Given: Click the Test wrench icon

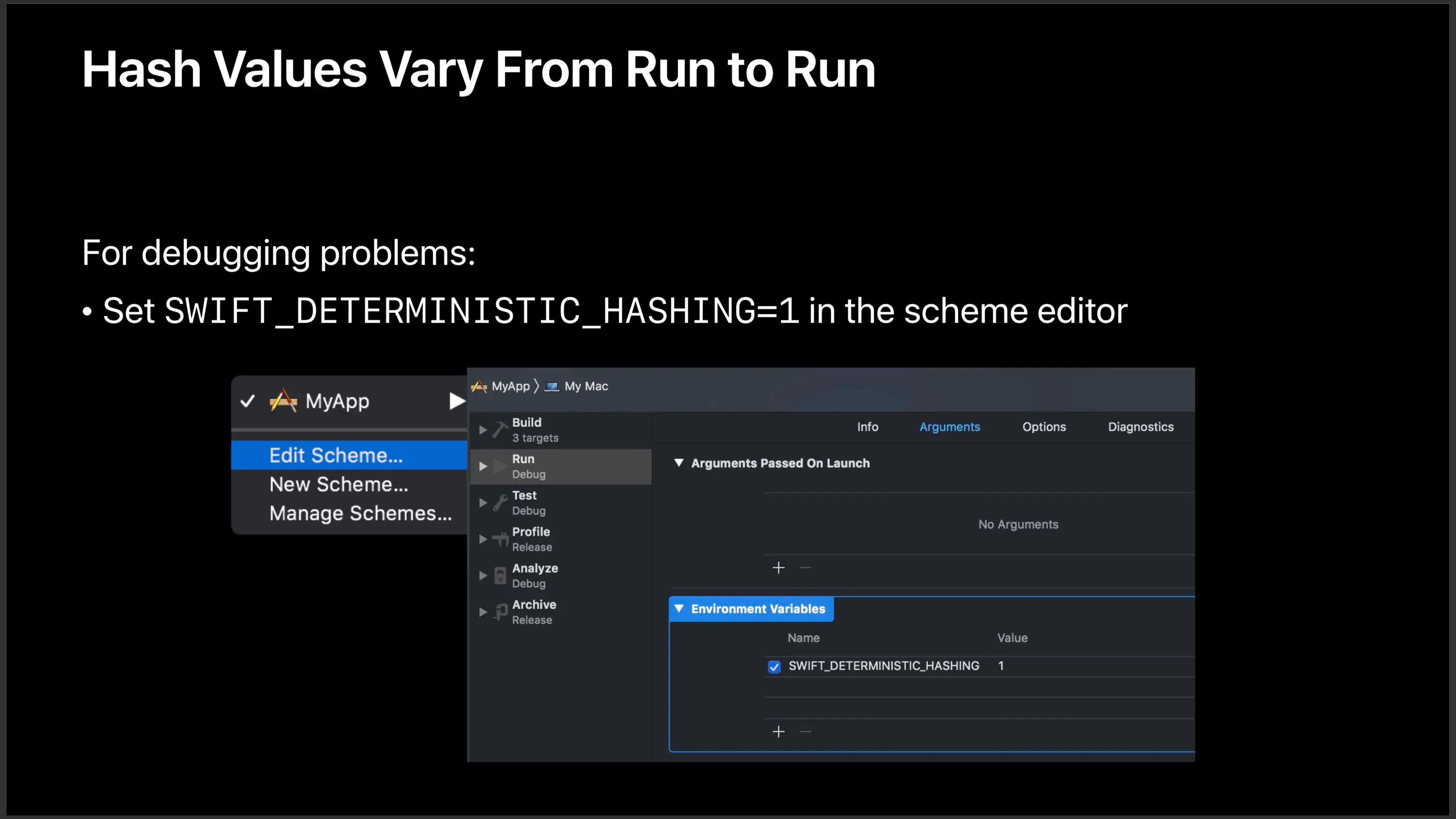Looking at the screenshot, I should tap(500, 503).
